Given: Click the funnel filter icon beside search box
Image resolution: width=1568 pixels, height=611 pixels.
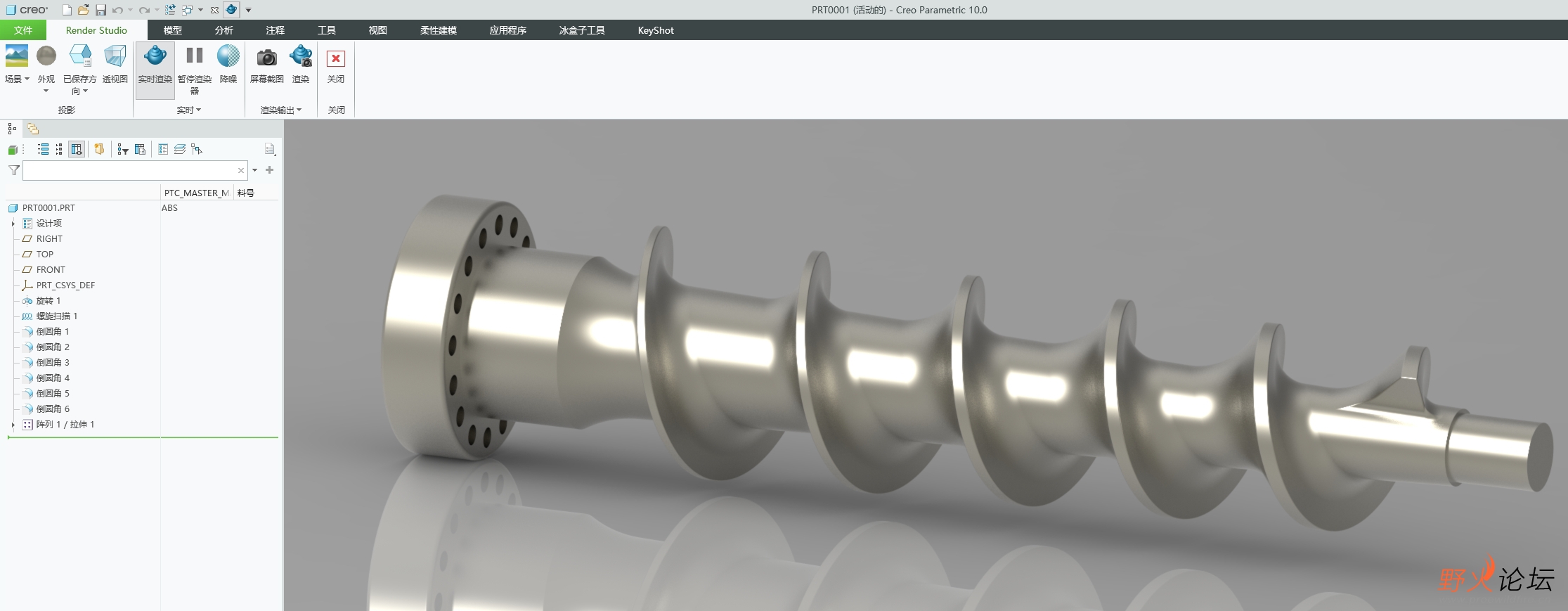Looking at the screenshot, I should coord(14,170).
